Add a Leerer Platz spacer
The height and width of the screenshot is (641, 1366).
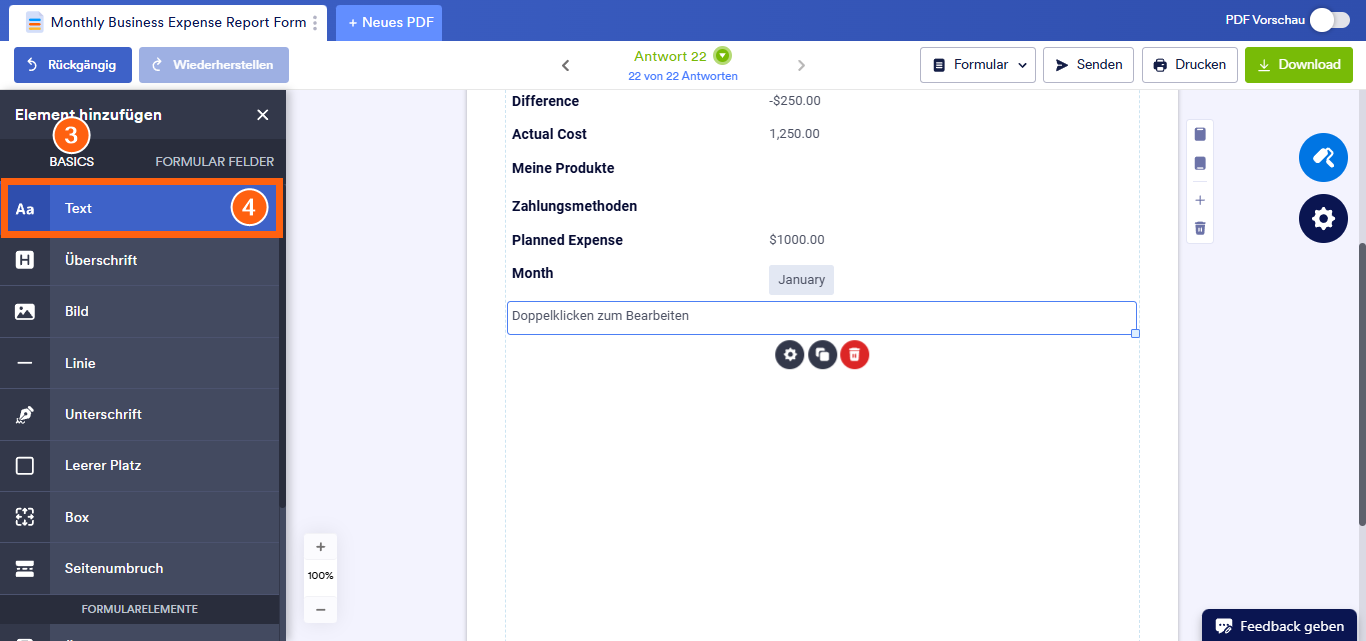(140, 465)
